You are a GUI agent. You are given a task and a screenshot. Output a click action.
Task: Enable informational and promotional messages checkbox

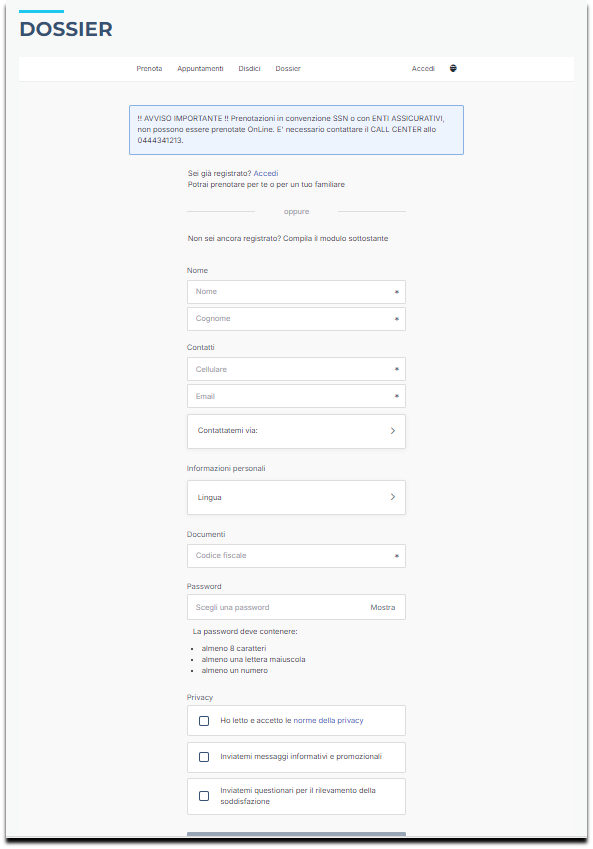click(204, 757)
